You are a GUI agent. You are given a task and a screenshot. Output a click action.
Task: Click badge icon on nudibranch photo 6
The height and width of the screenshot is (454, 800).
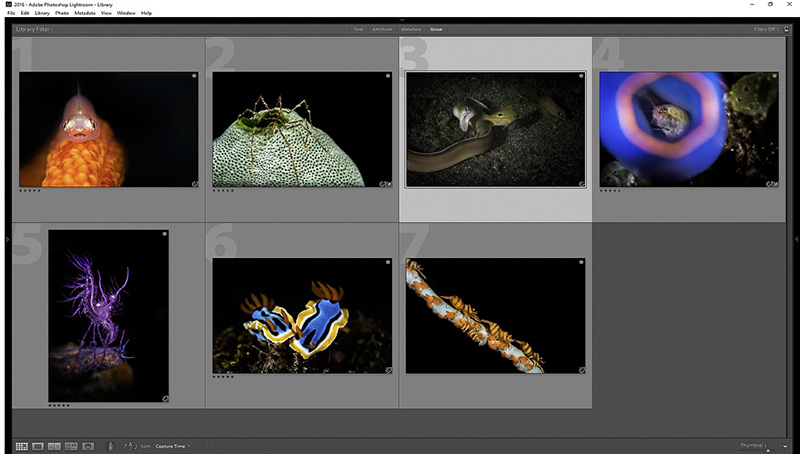click(387, 370)
